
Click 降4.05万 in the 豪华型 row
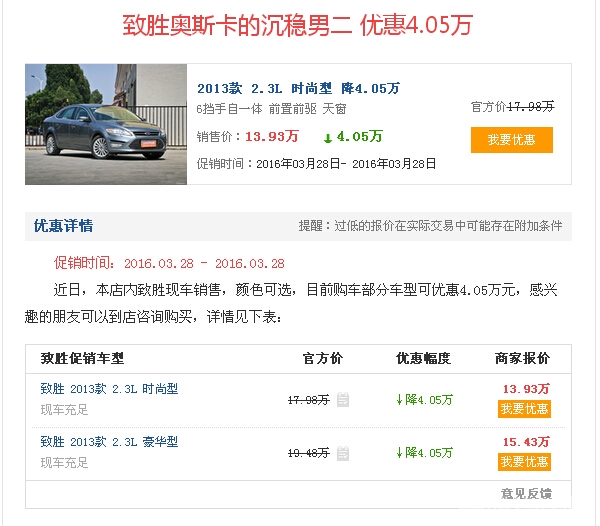424,453
